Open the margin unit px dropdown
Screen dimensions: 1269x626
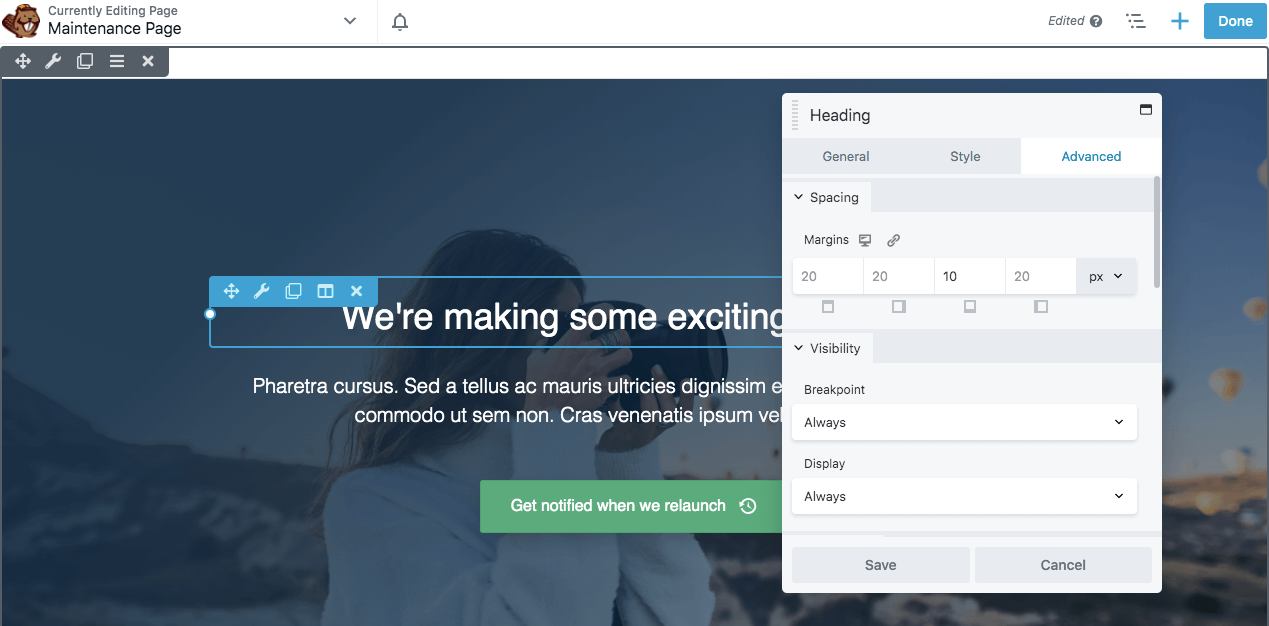click(1106, 276)
